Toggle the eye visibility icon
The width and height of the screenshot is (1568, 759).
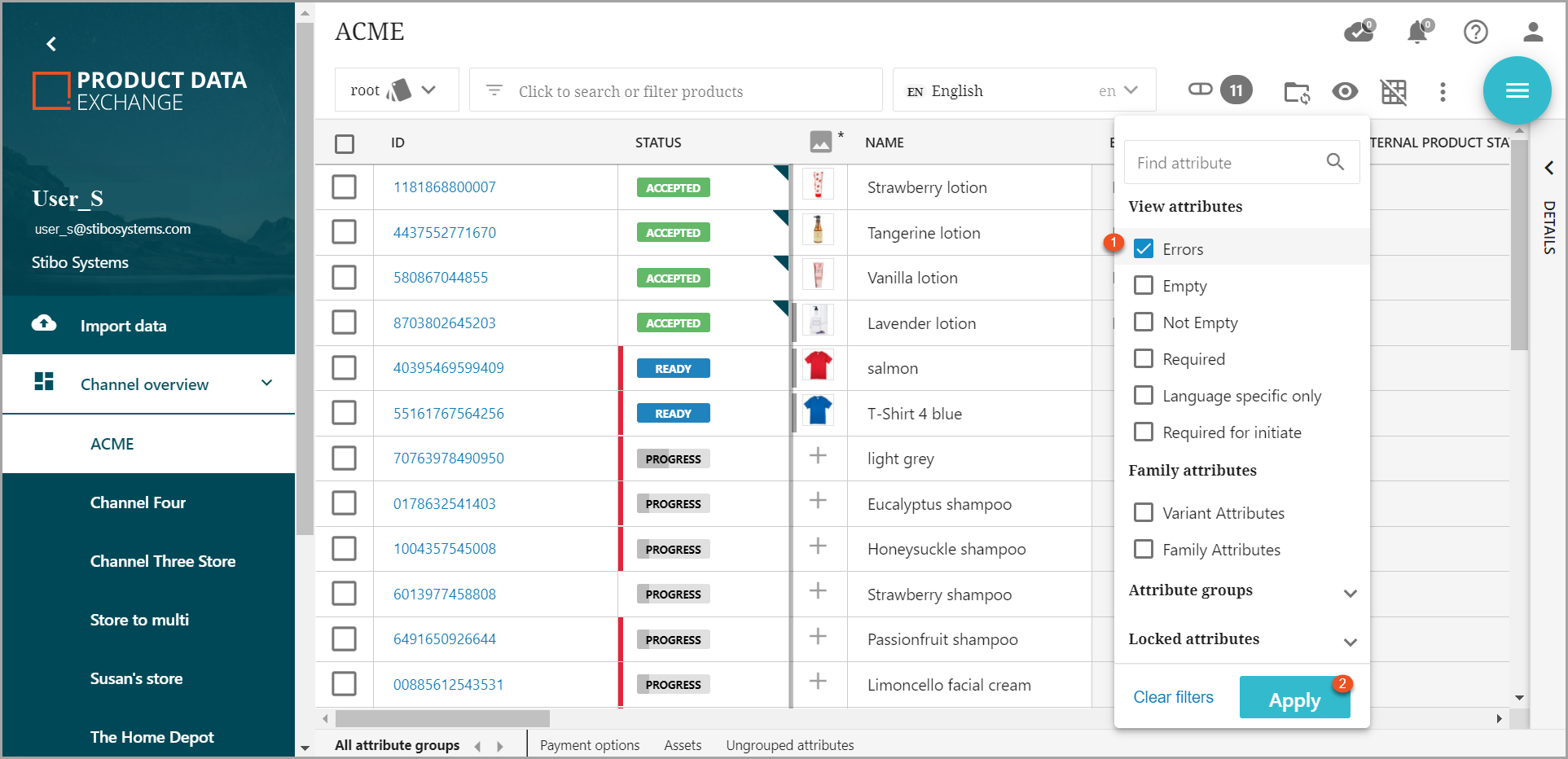tap(1345, 92)
